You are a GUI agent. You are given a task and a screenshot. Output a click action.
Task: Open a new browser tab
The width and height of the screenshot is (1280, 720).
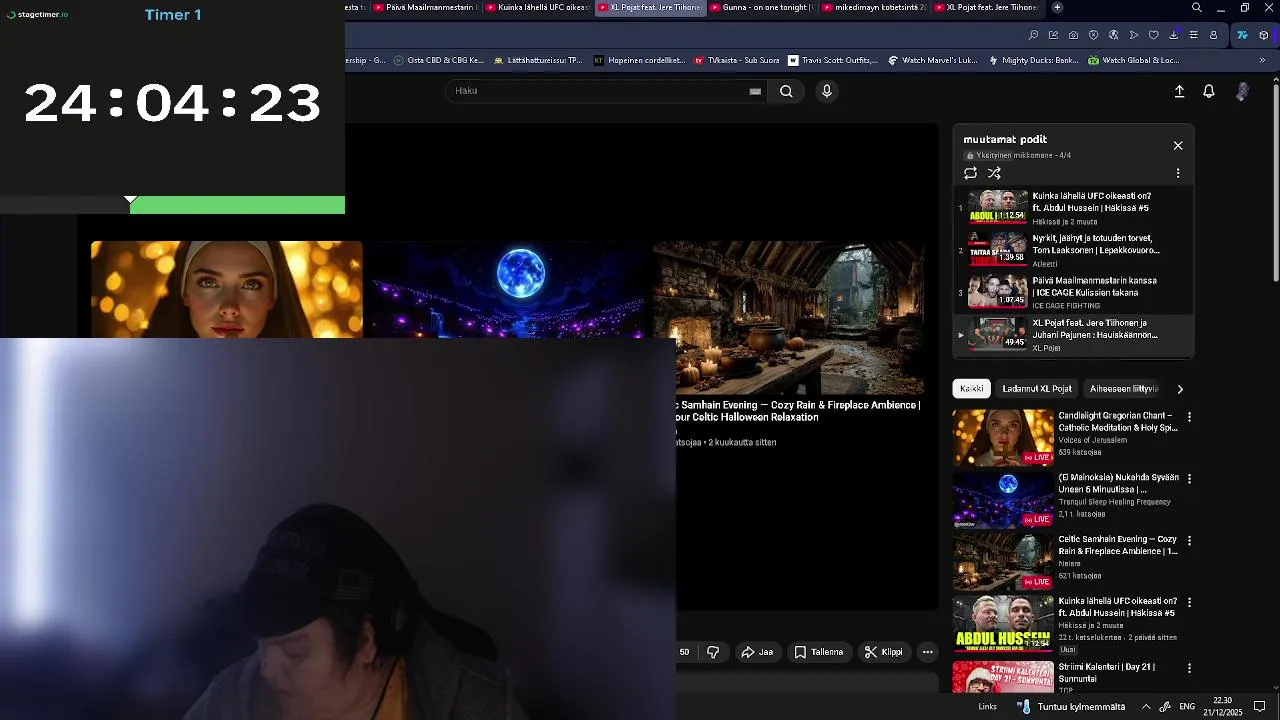tap(1057, 7)
